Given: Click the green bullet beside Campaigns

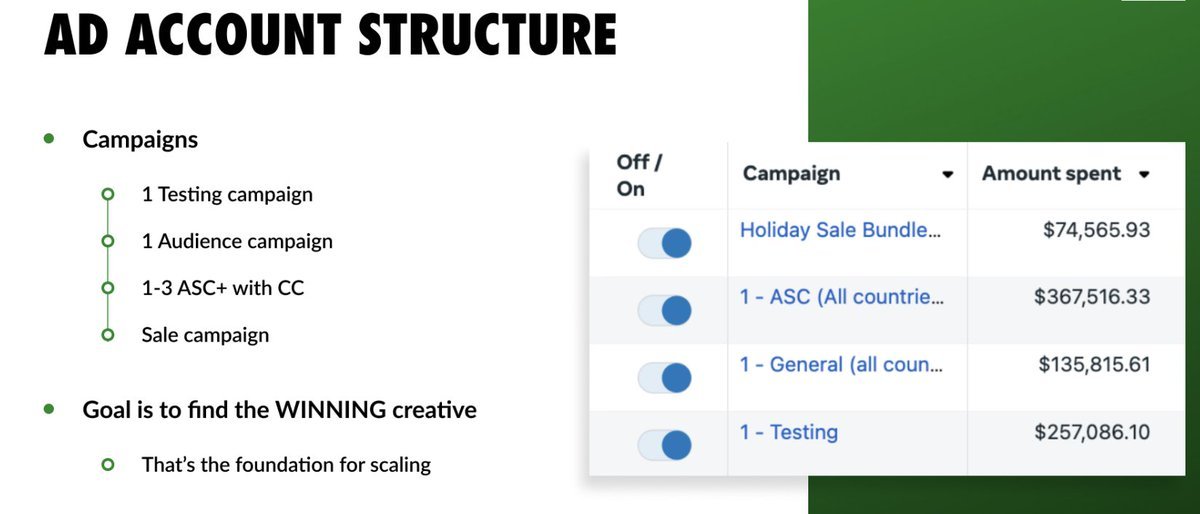Looking at the screenshot, I should coord(49,140).
